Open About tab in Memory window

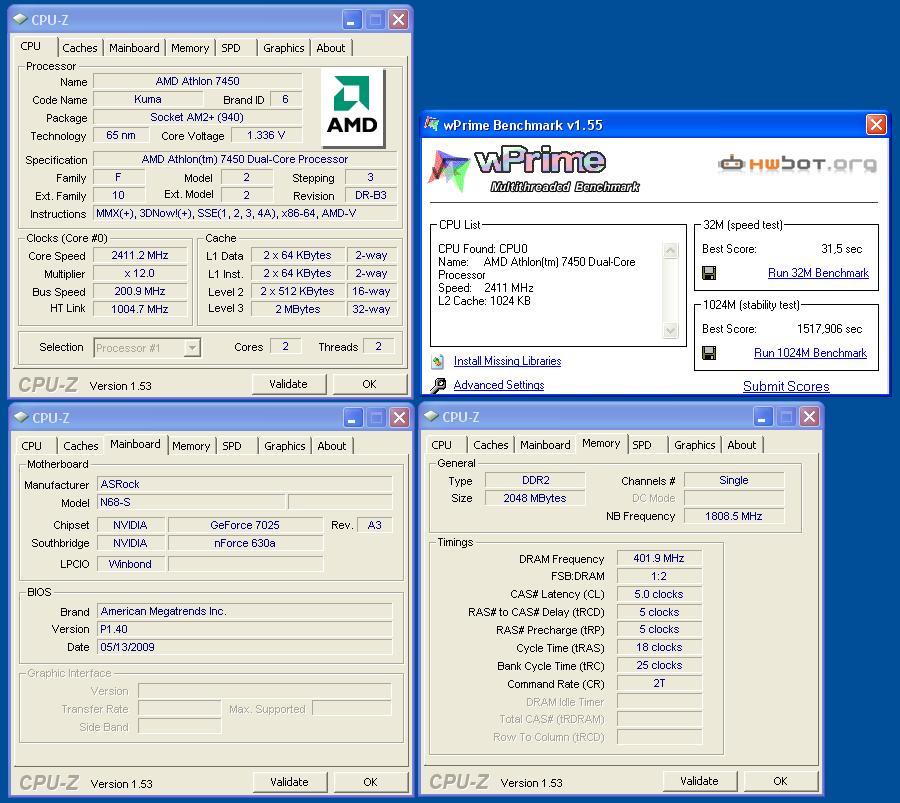click(x=742, y=445)
